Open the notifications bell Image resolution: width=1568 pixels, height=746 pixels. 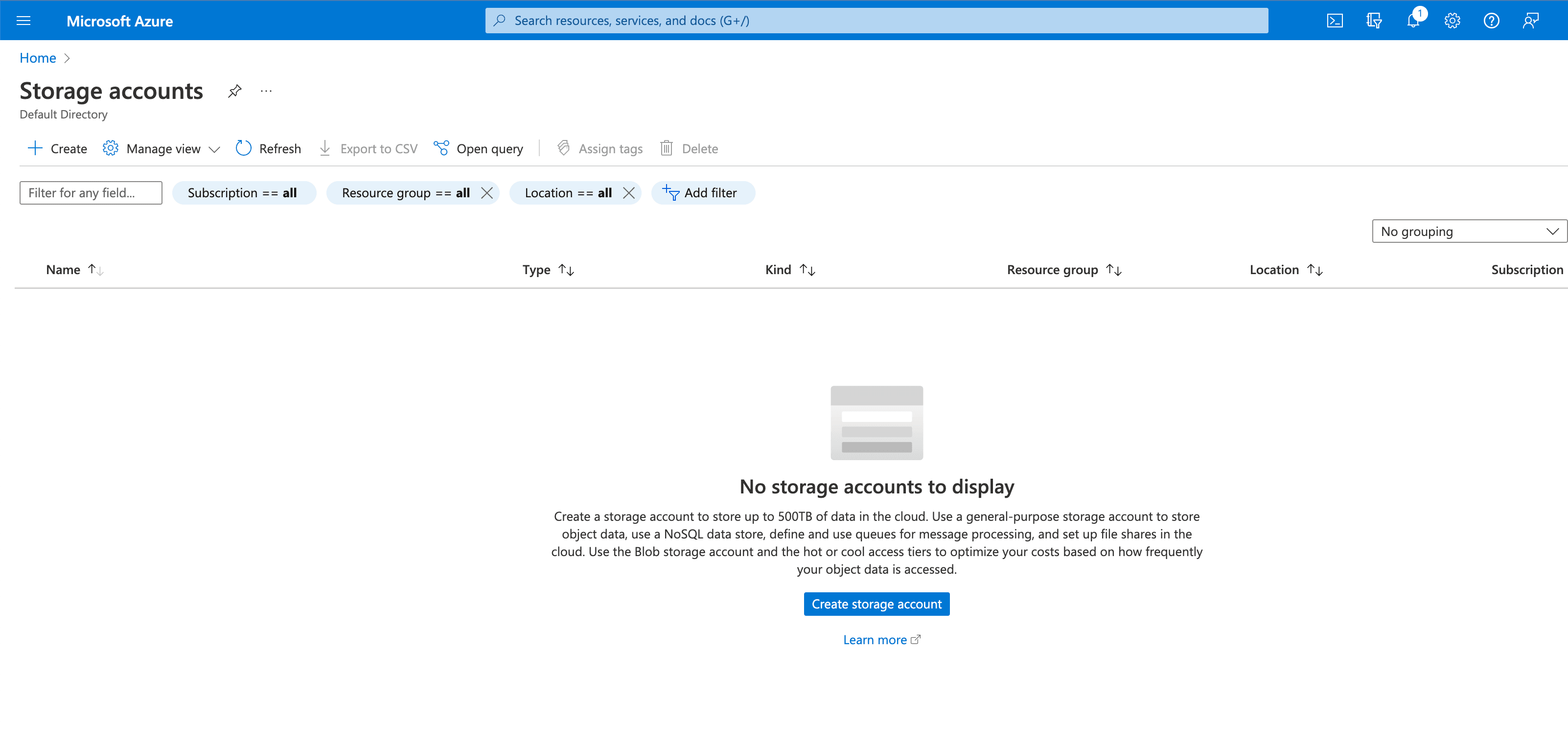pos(1413,21)
